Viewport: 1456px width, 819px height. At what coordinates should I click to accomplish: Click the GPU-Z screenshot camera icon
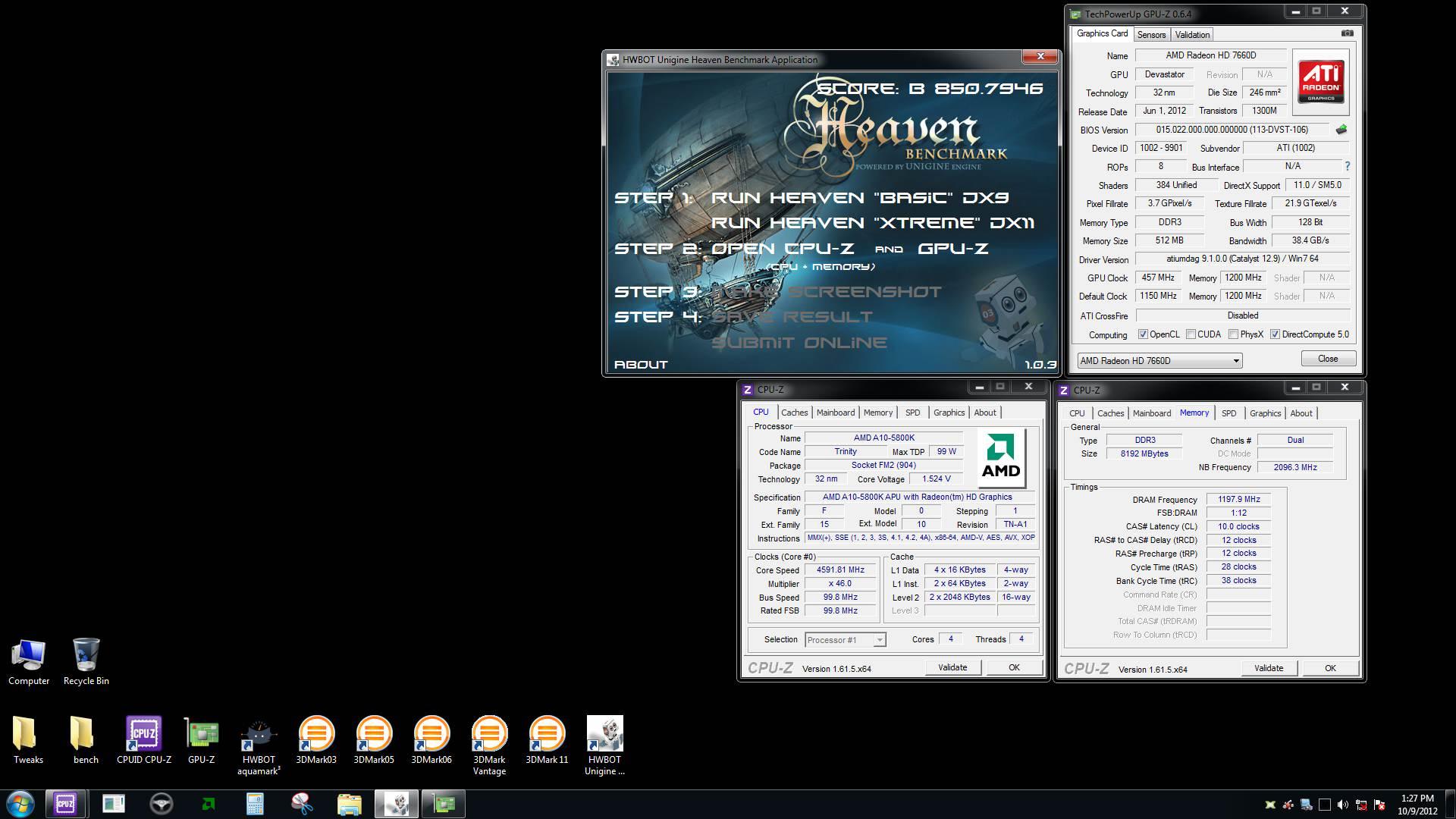tap(1347, 33)
